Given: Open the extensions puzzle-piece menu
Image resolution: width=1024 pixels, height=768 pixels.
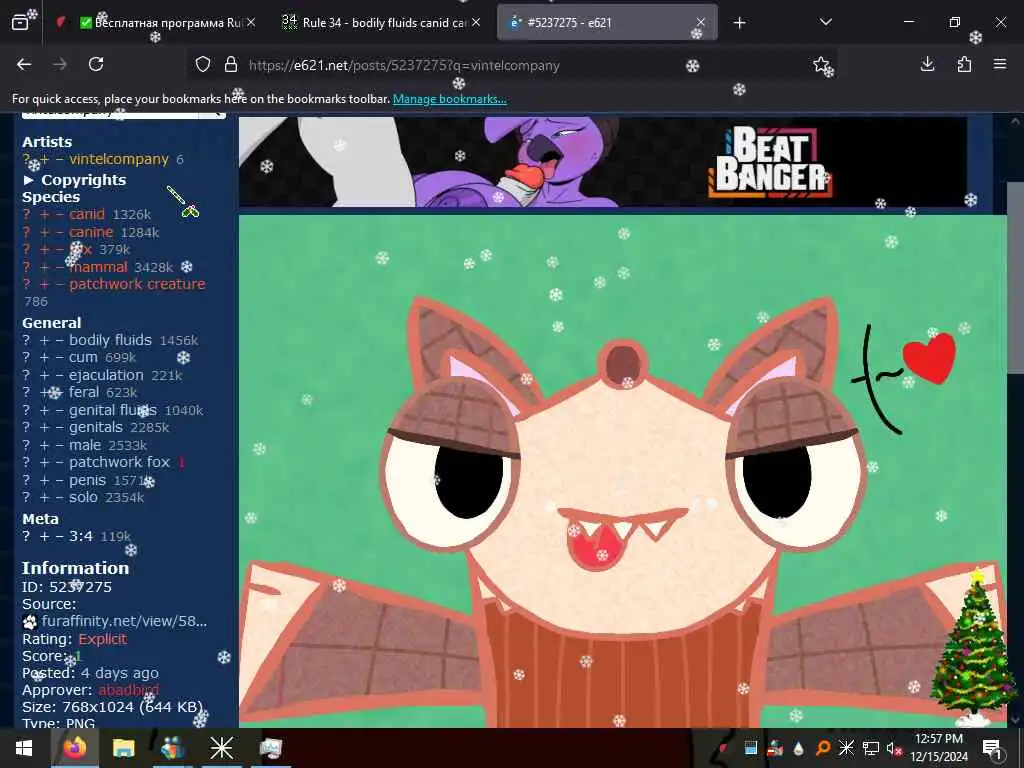Looking at the screenshot, I should pos(964,64).
